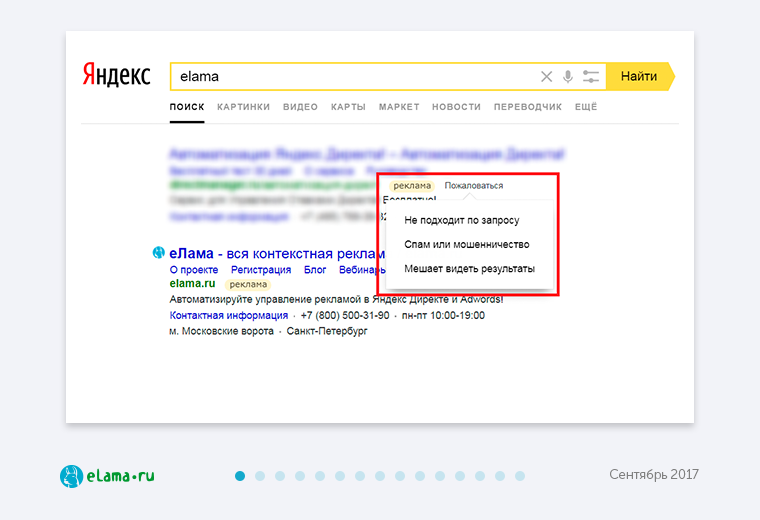
Task: Click the microphone voice search icon
Action: (x=568, y=77)
